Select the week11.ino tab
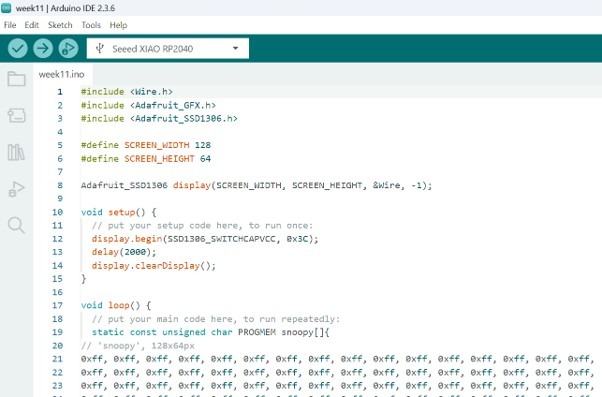 [x=61, y=74]
